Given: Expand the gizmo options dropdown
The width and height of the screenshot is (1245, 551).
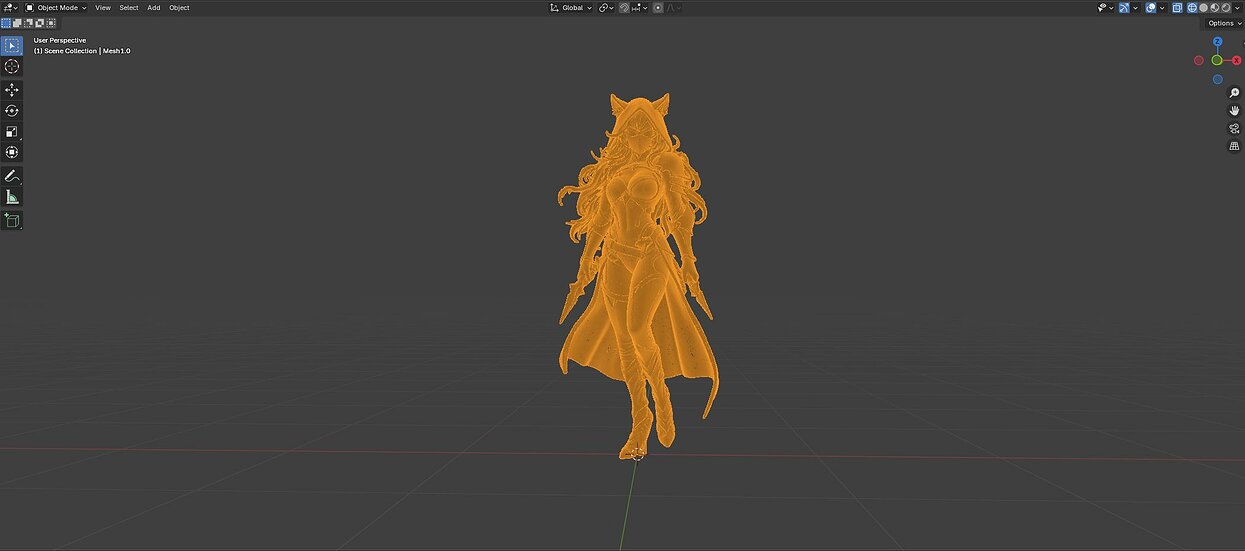Looking at the screenshot, I should [1136, 8].
